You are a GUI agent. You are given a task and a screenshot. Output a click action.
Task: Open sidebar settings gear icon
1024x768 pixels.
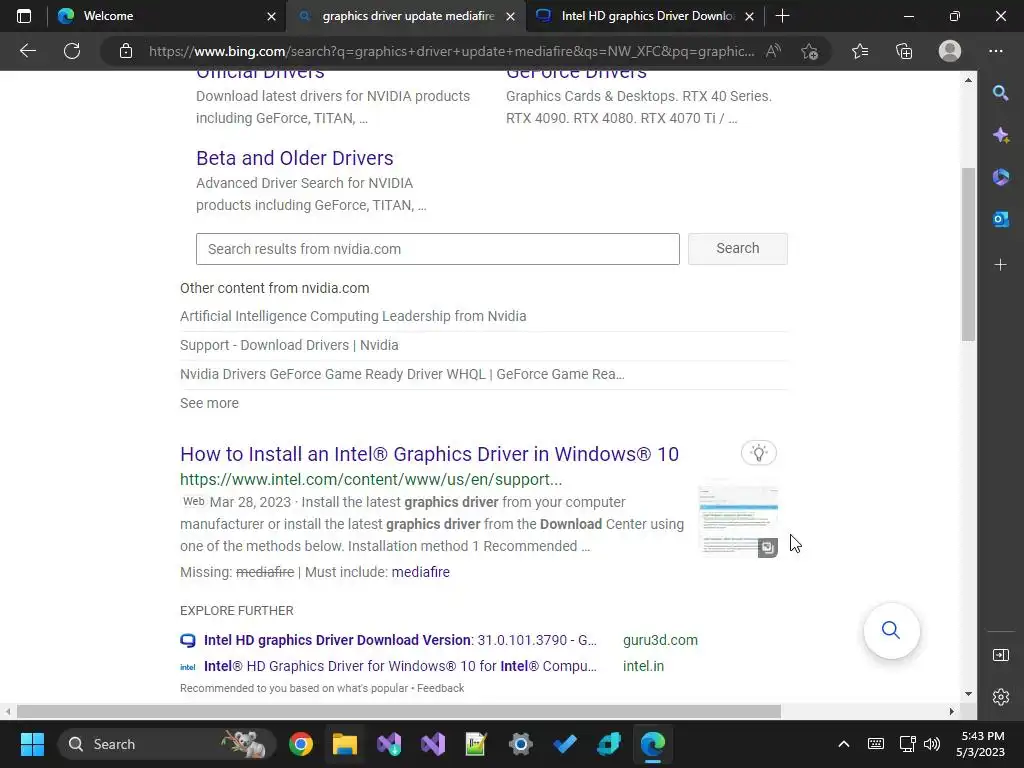point(1000,697)
